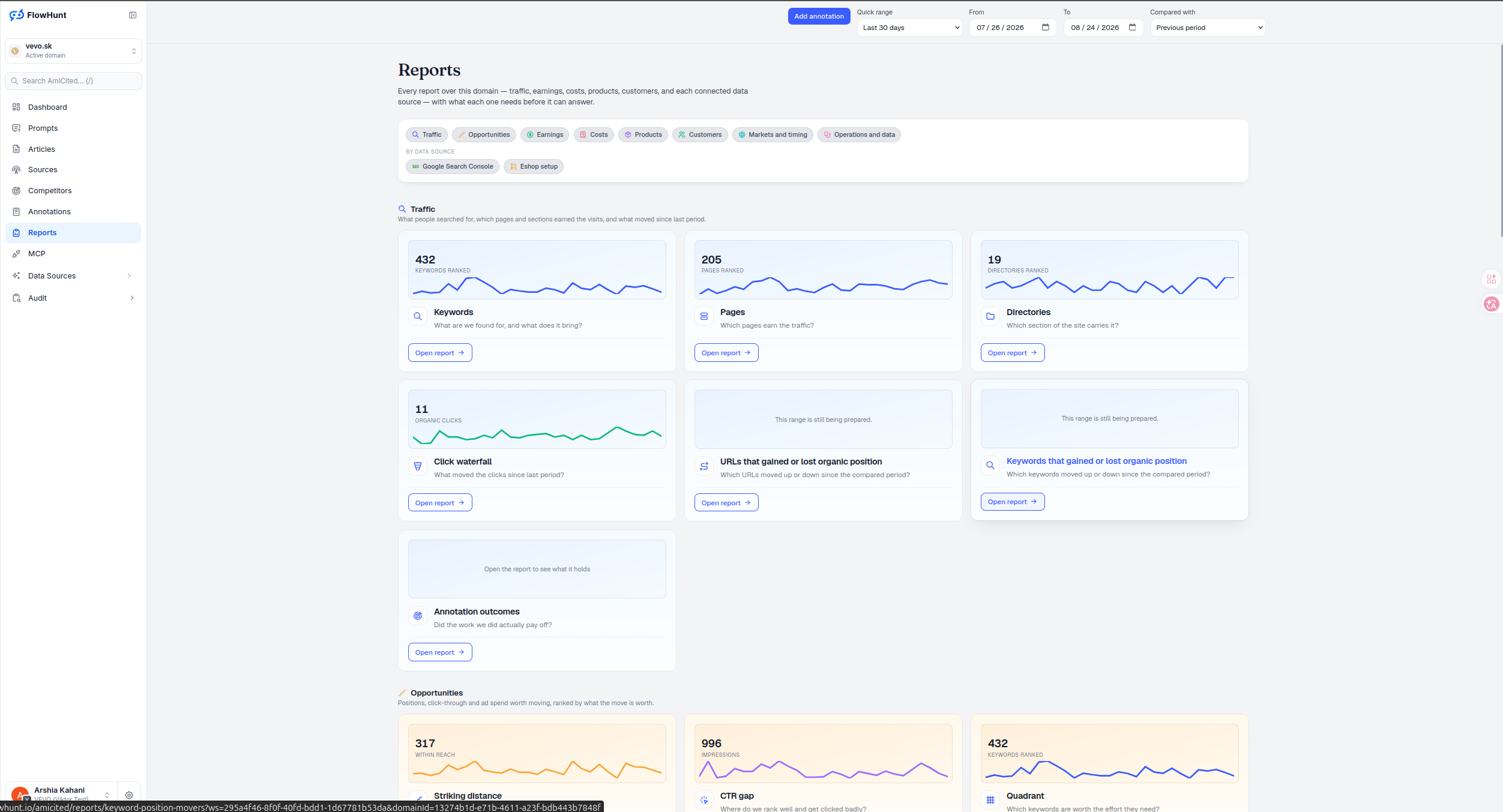1503x812 pixels.
Task: Open the MCP plug icon in the sidebar
Action: coord(16,254)
